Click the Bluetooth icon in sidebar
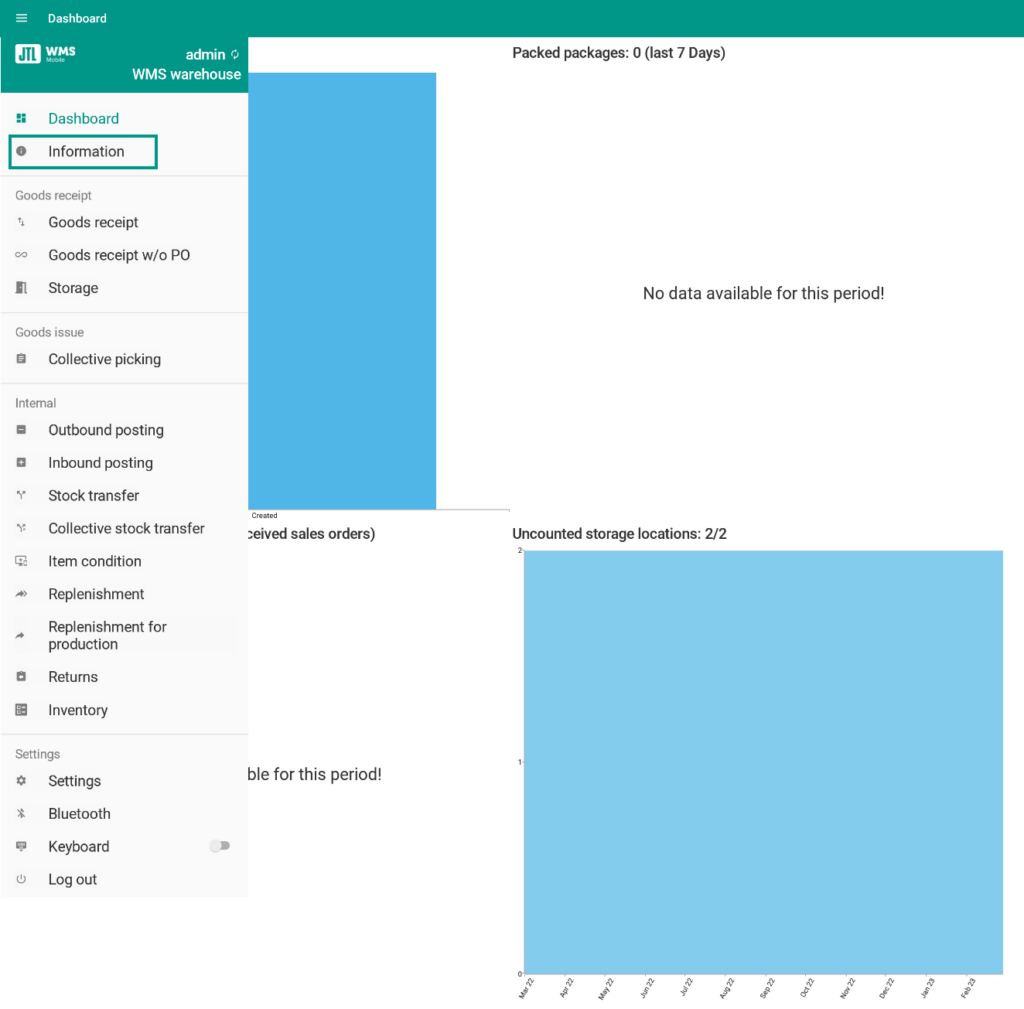This screenshot has height=1009, width=1024. pyautogui.click(x=21, y=814)
